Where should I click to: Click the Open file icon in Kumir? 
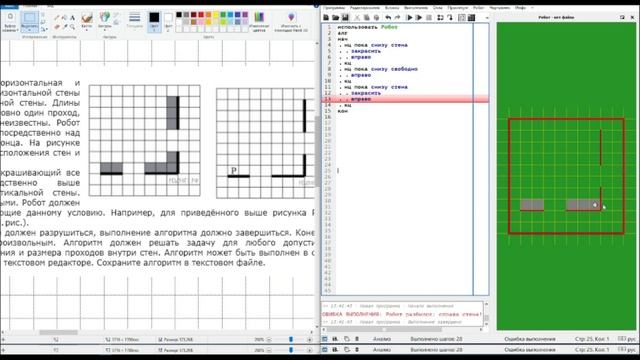(x=335, y=18)
